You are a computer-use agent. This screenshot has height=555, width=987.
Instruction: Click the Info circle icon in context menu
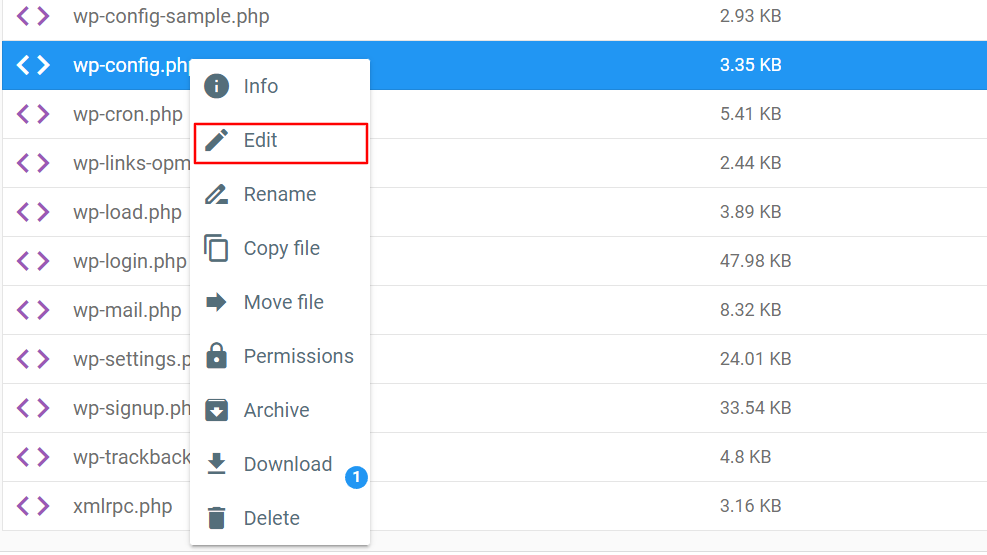[x=216, y=86]
